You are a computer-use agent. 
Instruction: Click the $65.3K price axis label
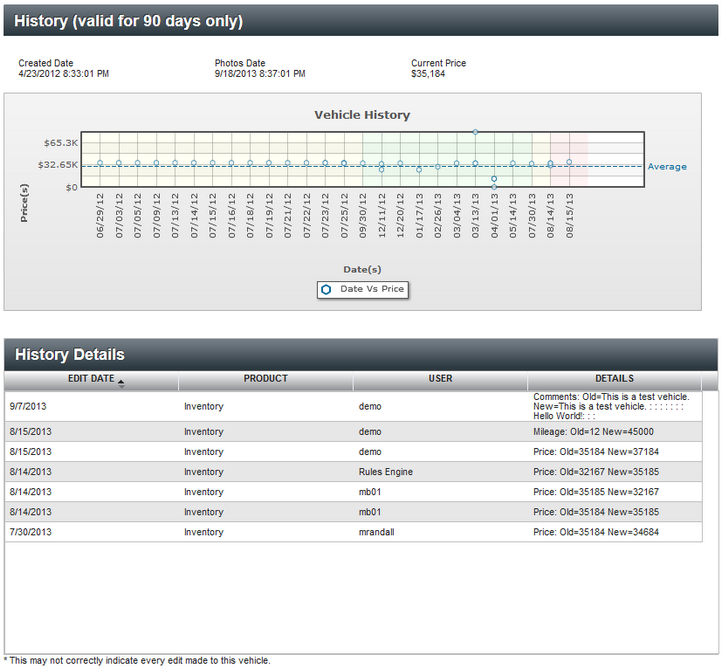pyautogui.click(x=61, y=143)
